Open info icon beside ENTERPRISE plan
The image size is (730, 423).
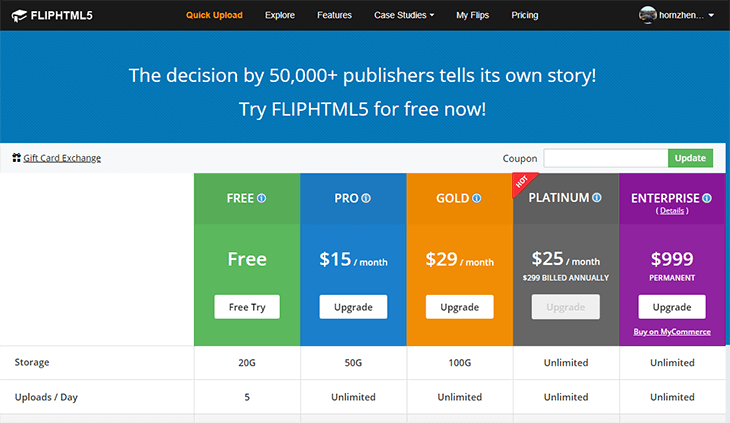pos(707,198)
